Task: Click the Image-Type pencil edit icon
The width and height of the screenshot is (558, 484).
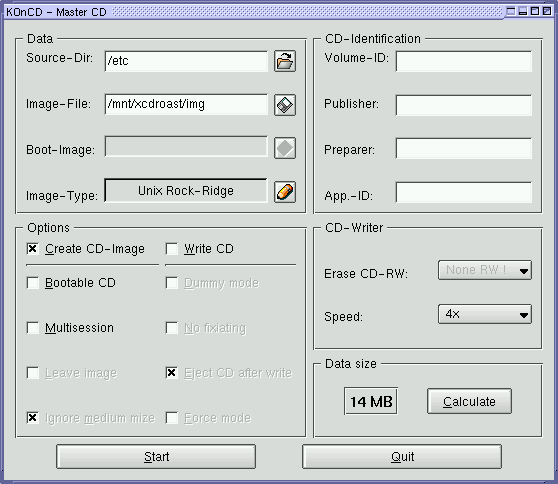Action: (x=285, y=192)
